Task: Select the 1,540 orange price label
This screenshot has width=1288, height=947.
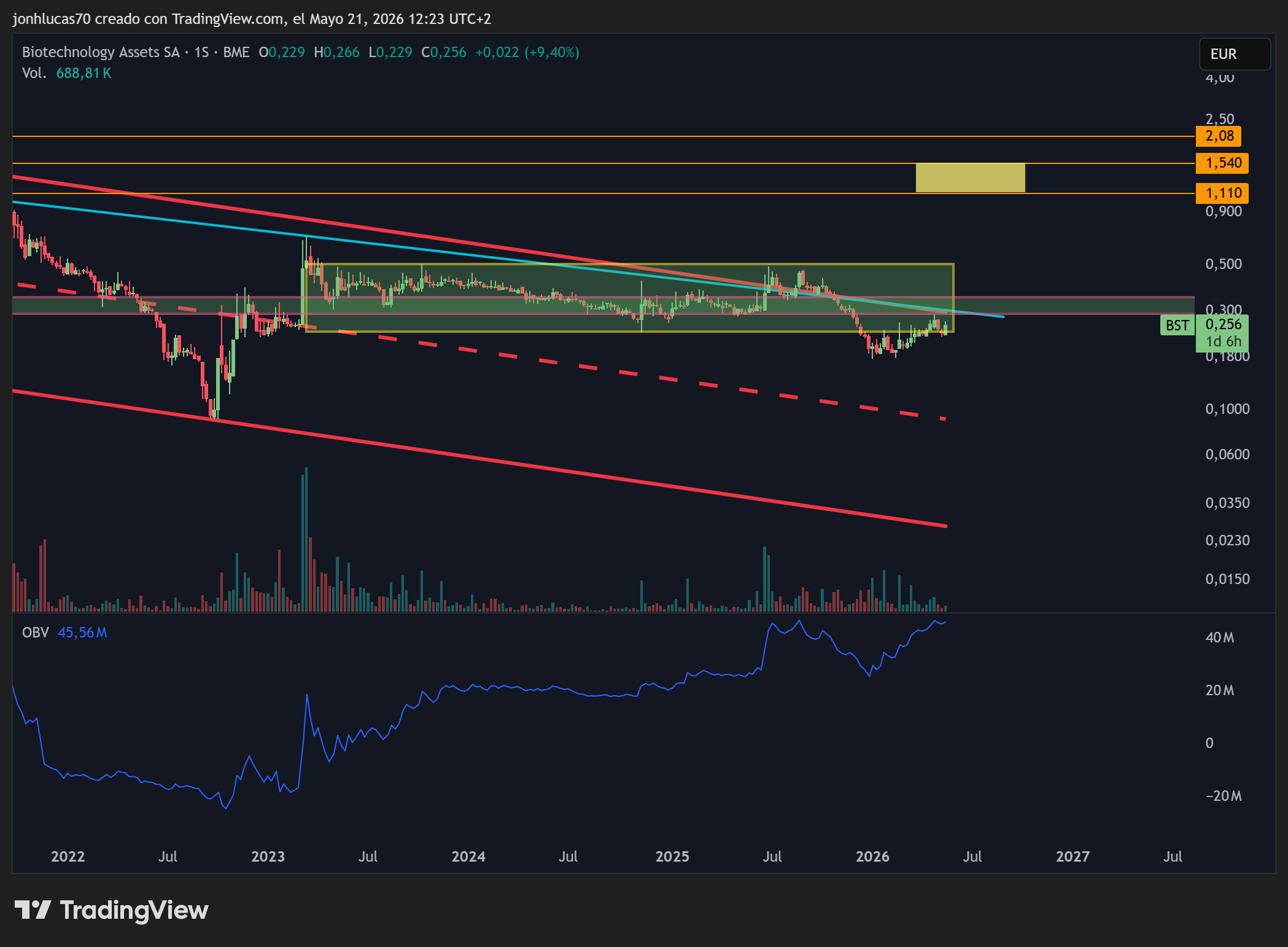Action: coord(1222,163)
